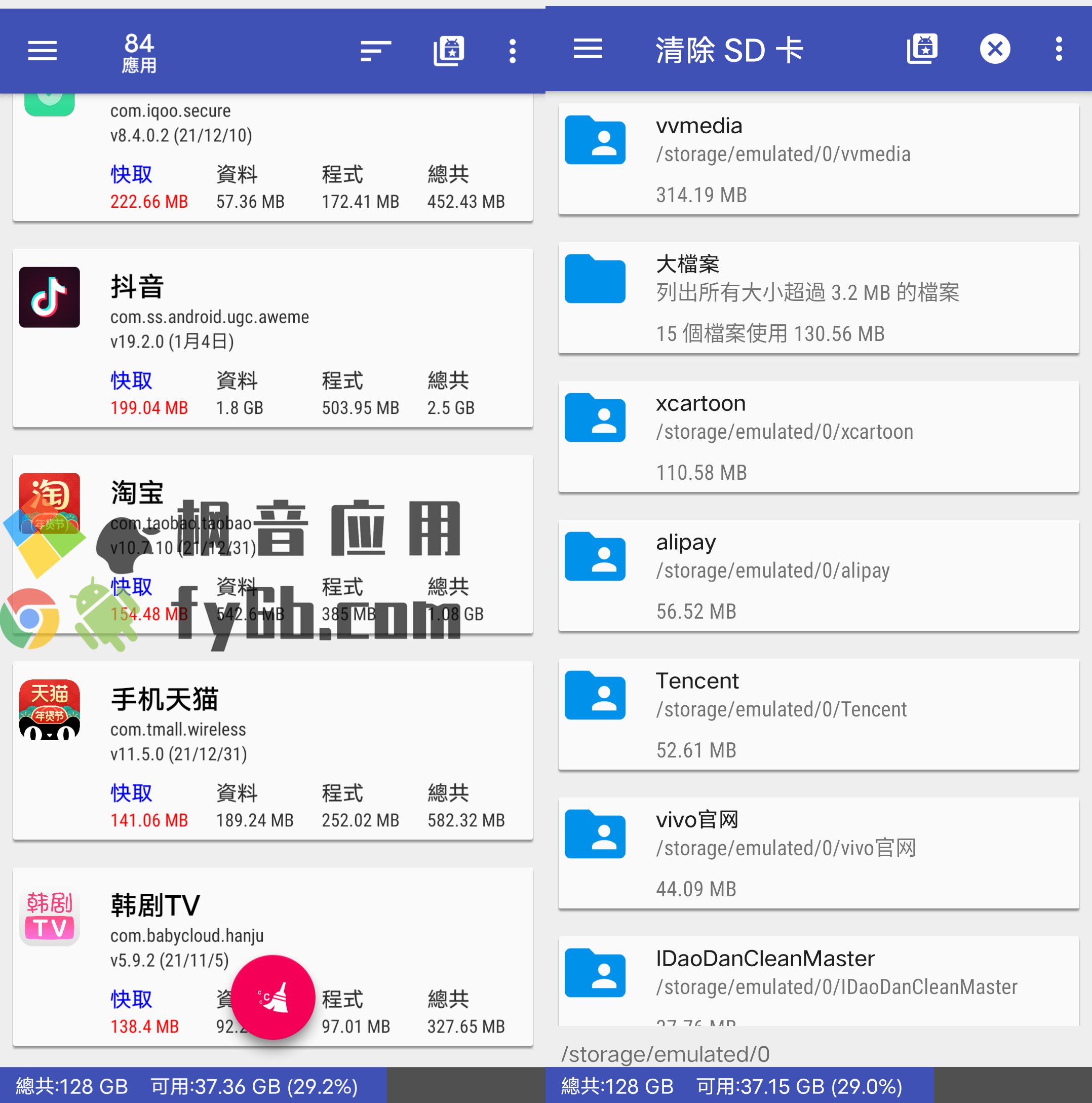Tap the com.tmall.wireless package name
The width and height of the screenshot is (1092, 1103).
[x=178, y=729]
